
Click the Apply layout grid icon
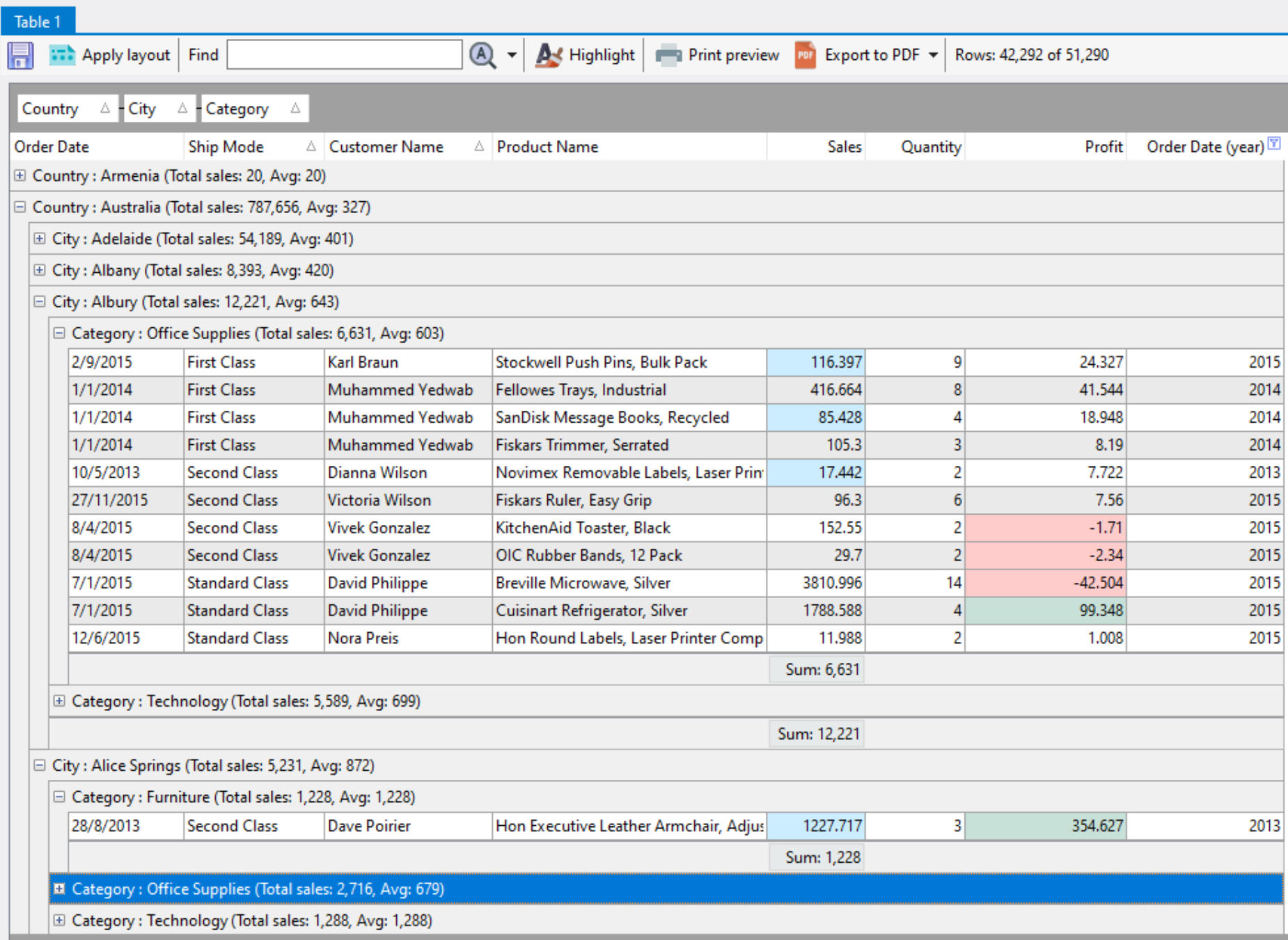point(63,55)
